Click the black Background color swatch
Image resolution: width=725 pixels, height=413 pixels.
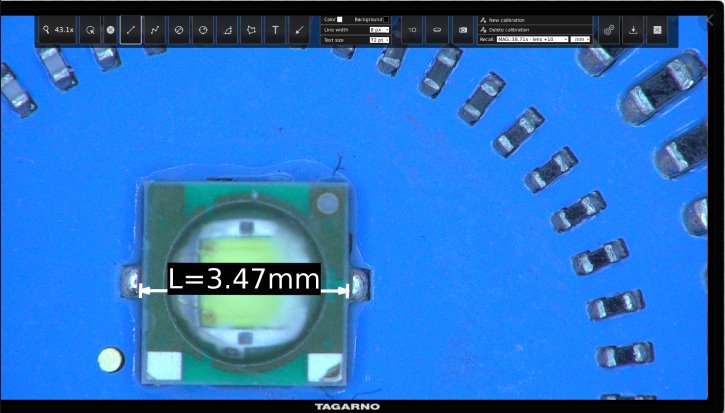tap(386, 19)
